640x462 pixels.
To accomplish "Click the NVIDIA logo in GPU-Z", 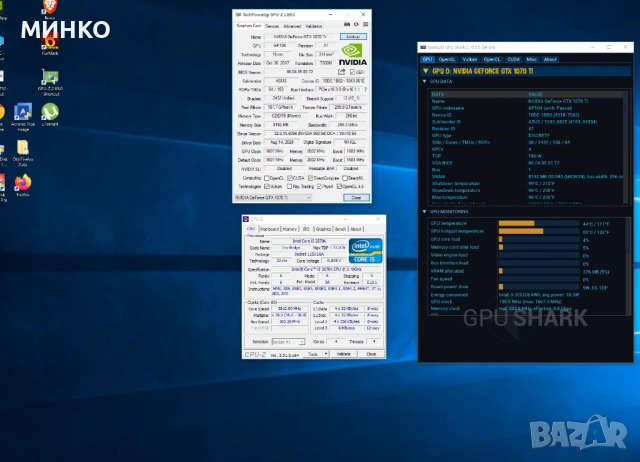I will point(353,55).
